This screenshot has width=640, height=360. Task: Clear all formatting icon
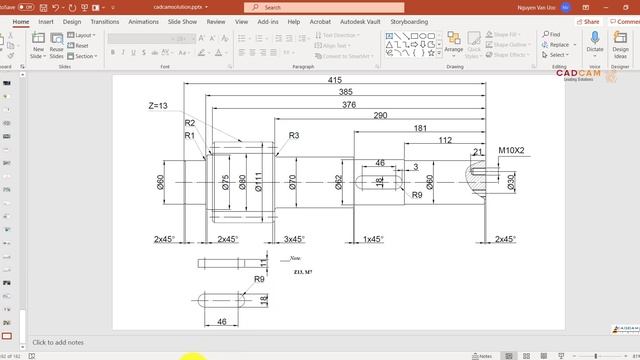[224, 38]
